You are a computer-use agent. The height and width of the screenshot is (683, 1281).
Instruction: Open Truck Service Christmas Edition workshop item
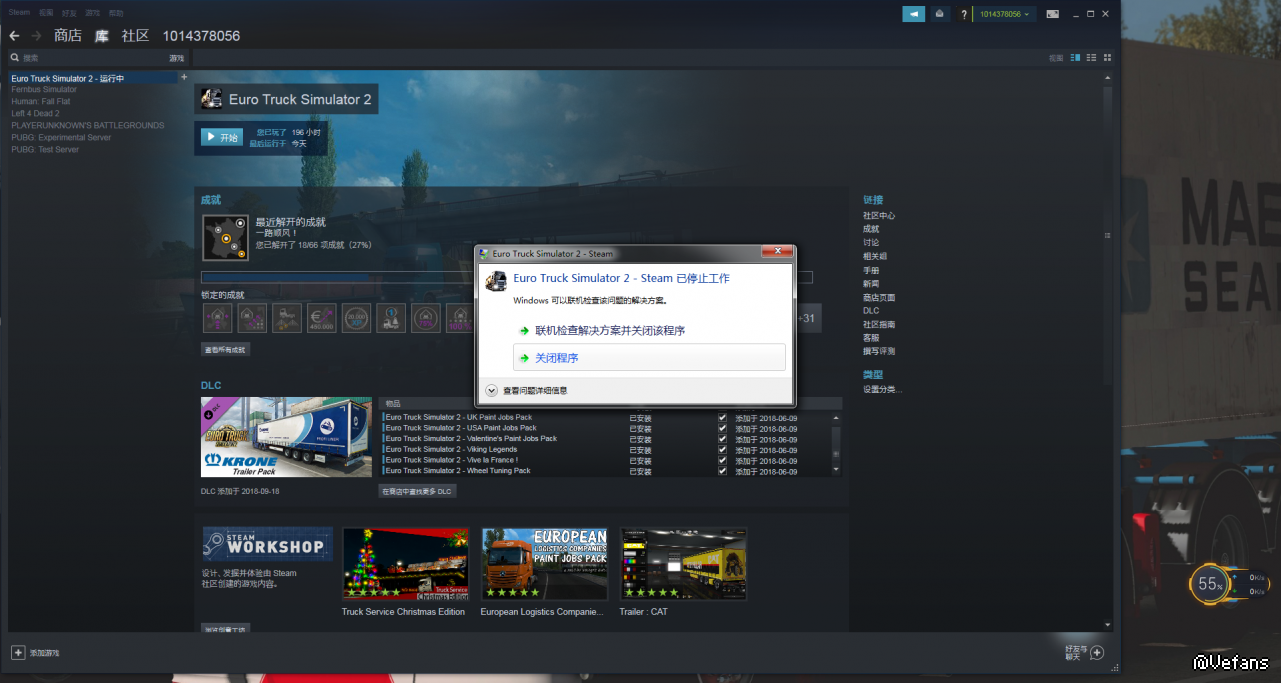coord(405,564)
